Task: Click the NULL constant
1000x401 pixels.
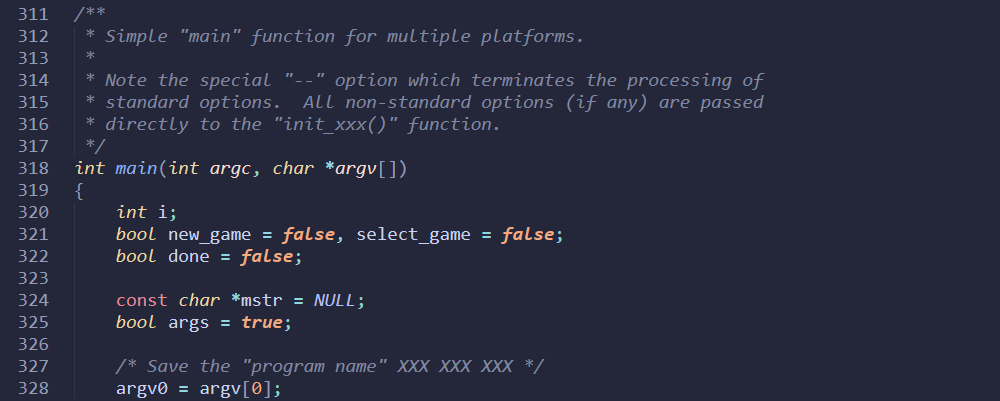Action: (334, 300)
